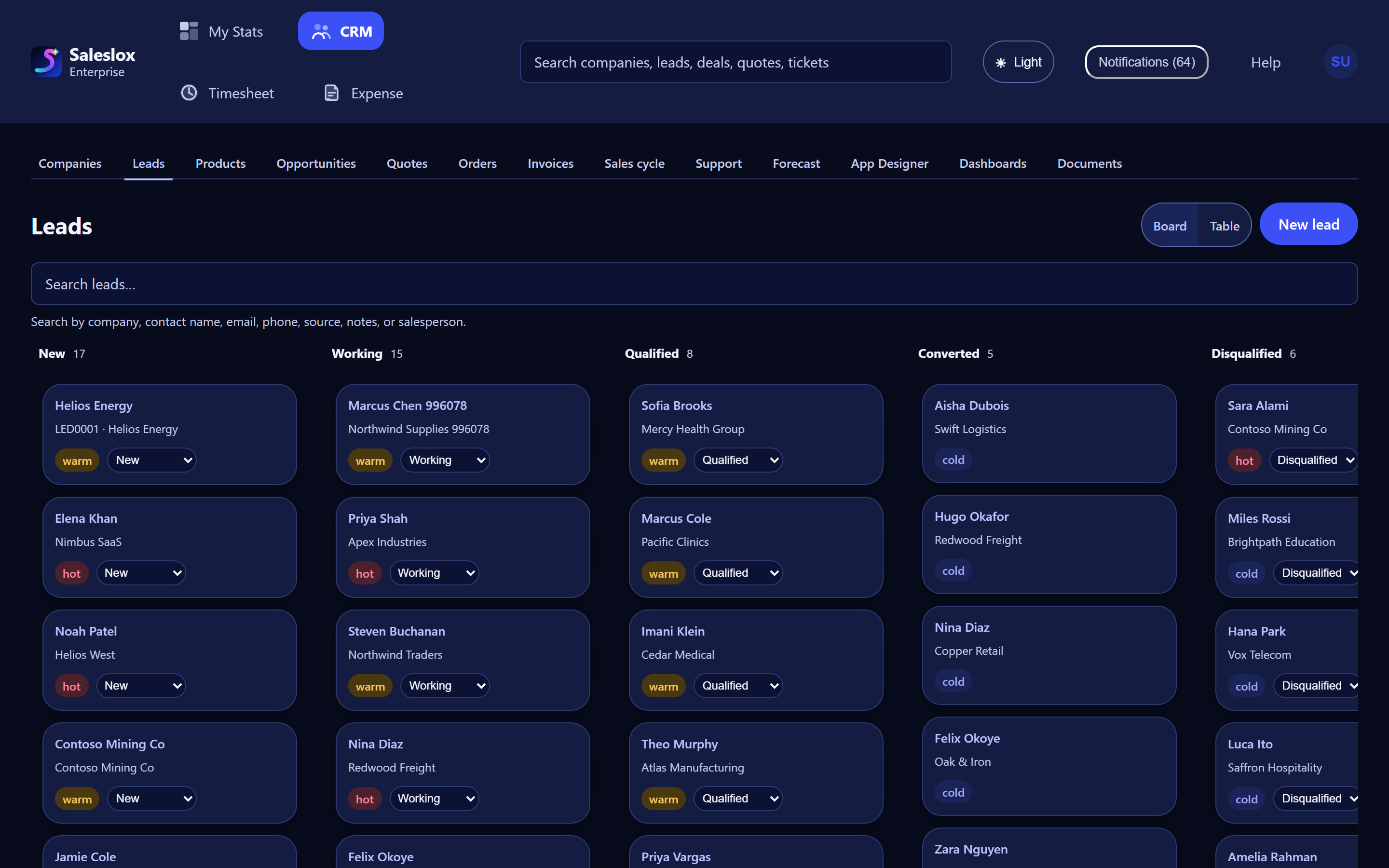Screen dimensions: 1389x868
Task: Open status dropdown on Contoso Mining Co lead card
Action: tap(152, 799)
